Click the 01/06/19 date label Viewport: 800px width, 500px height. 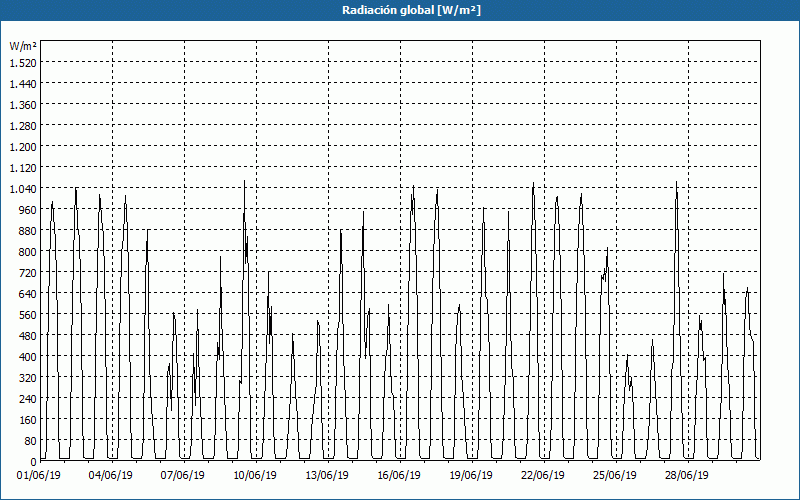[39, 476]
